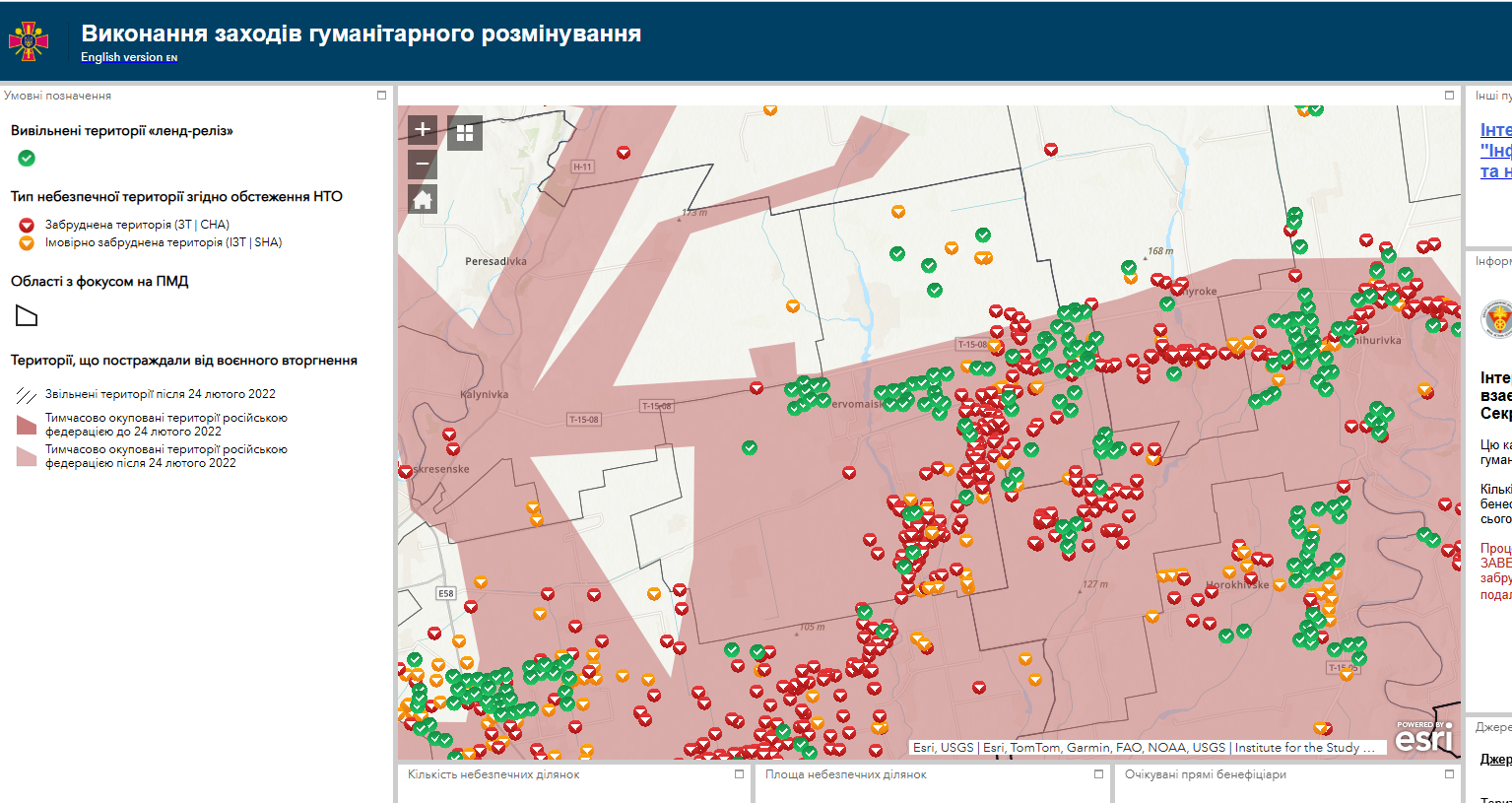Expand the 'Площа небезпечних ділянок' panel

pyautogui.click(x=1098, y=774)
